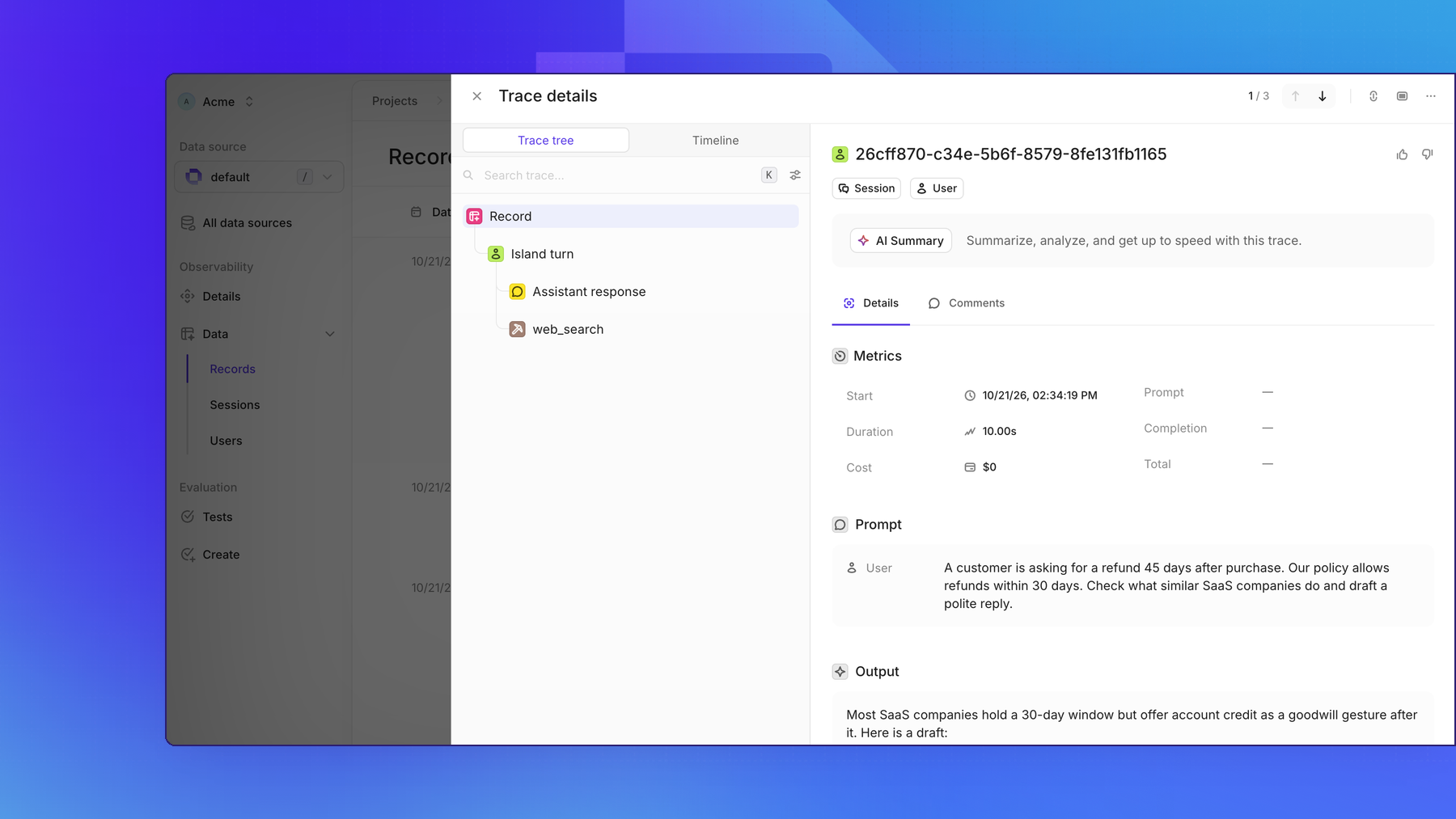Open the default data source dropdown

[x=259, y=177]
